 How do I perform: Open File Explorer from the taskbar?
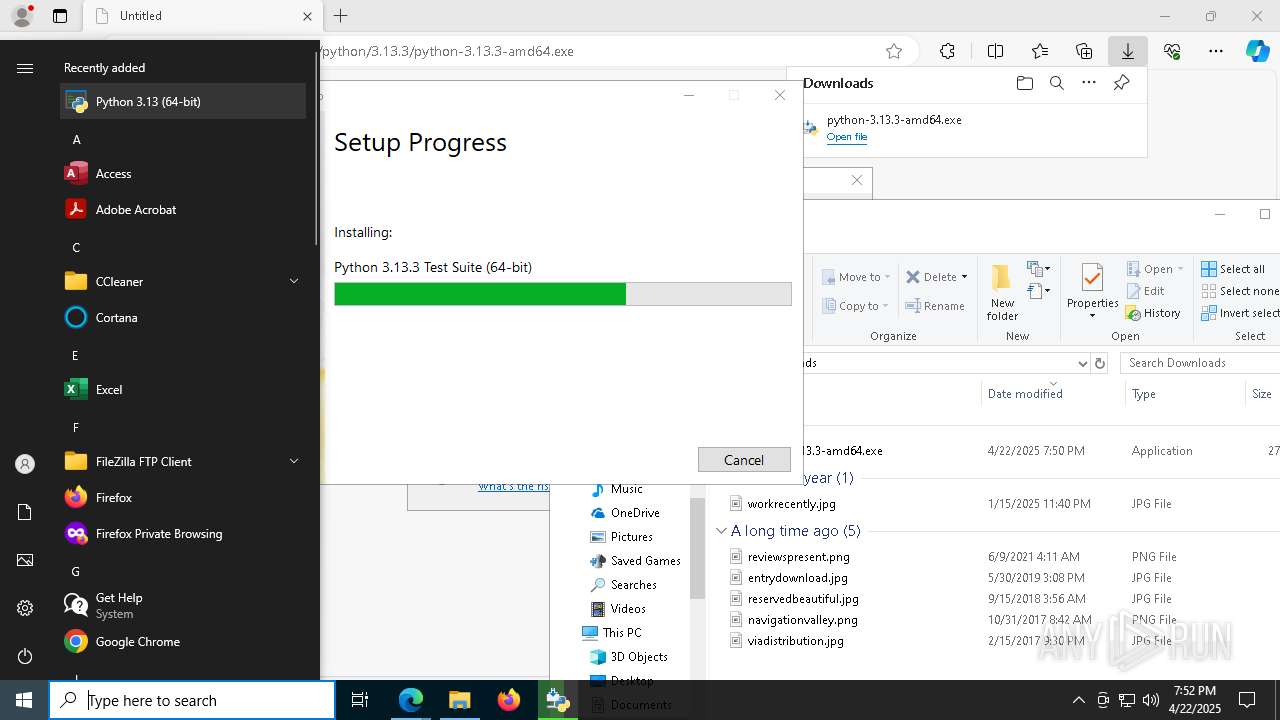coord(459,700)
